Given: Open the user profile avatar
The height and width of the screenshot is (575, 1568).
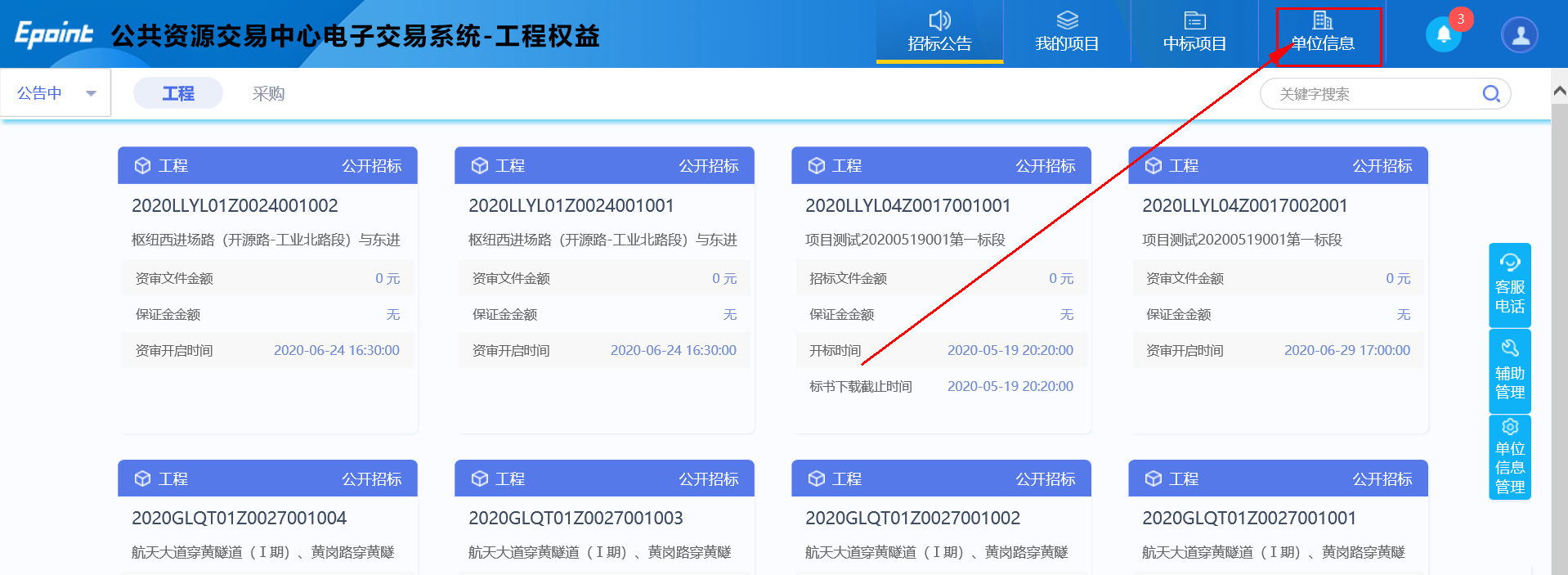Looking at the screenshot, I should [1519, 35].
